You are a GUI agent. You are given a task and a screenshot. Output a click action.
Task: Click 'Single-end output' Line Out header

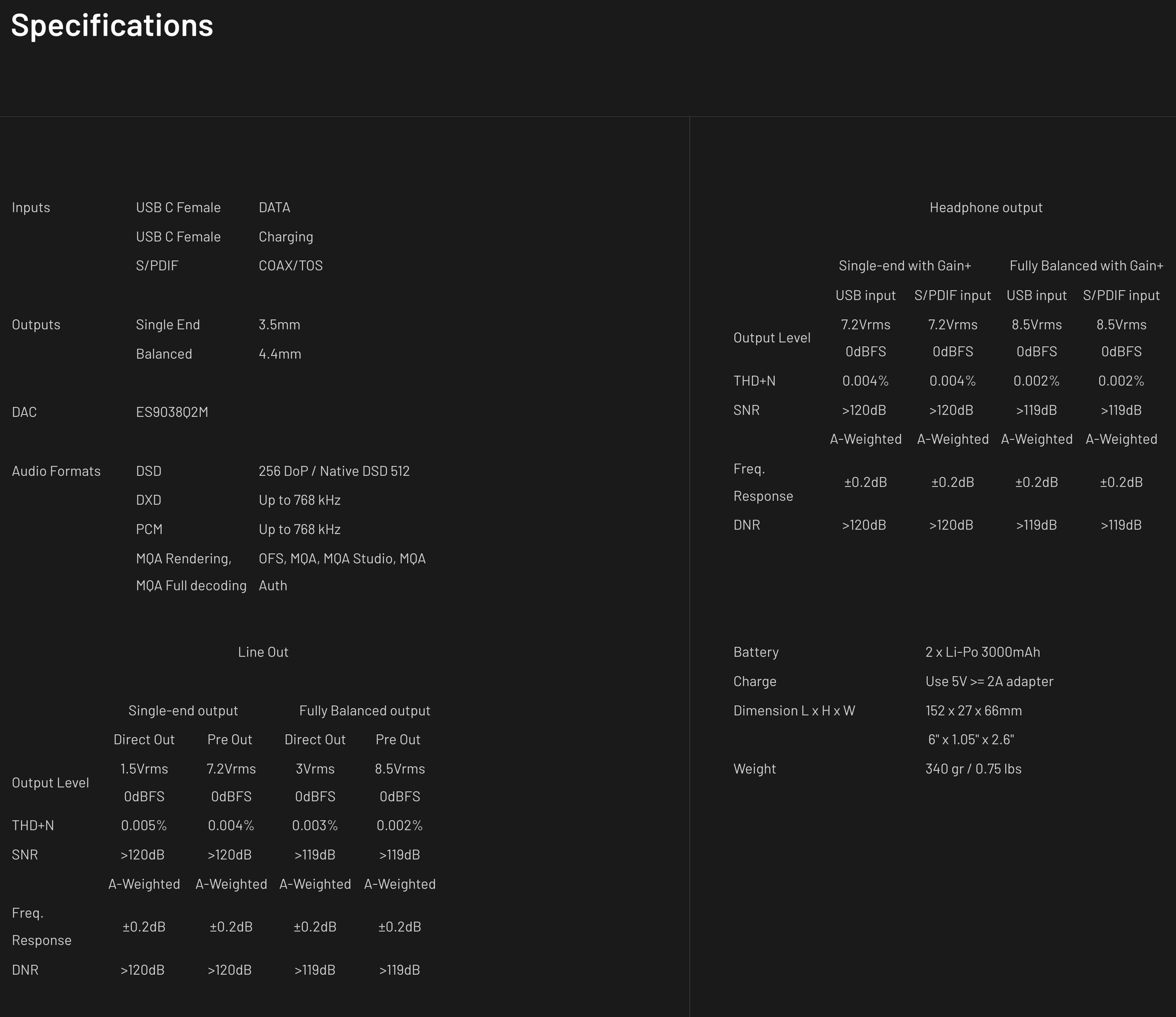183,710
